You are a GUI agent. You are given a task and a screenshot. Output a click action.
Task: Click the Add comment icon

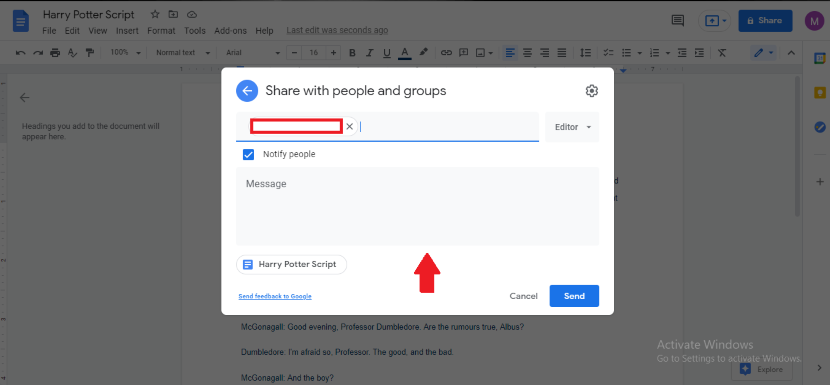tap(464, 52)
